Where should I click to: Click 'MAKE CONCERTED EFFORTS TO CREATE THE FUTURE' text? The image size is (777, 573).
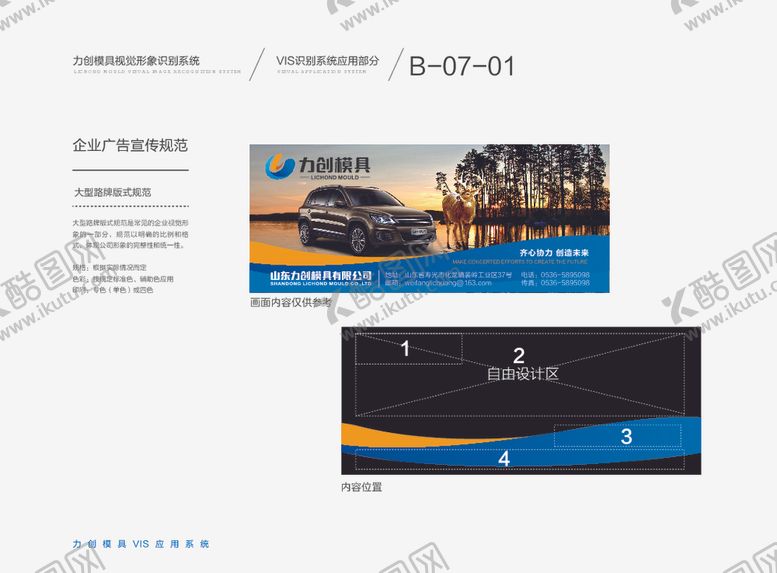point(520,261)
